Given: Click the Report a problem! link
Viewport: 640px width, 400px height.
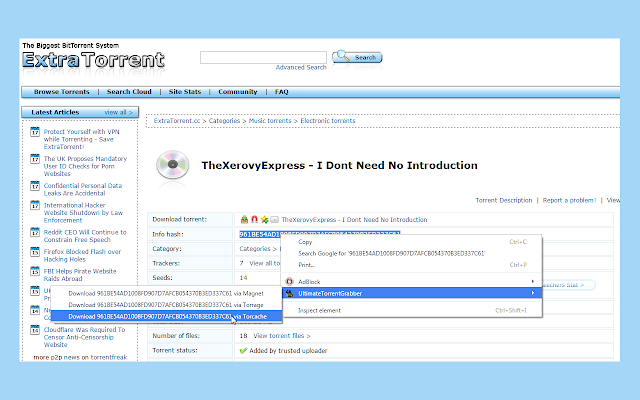Looking at the screenshot, I should (569, 200).
